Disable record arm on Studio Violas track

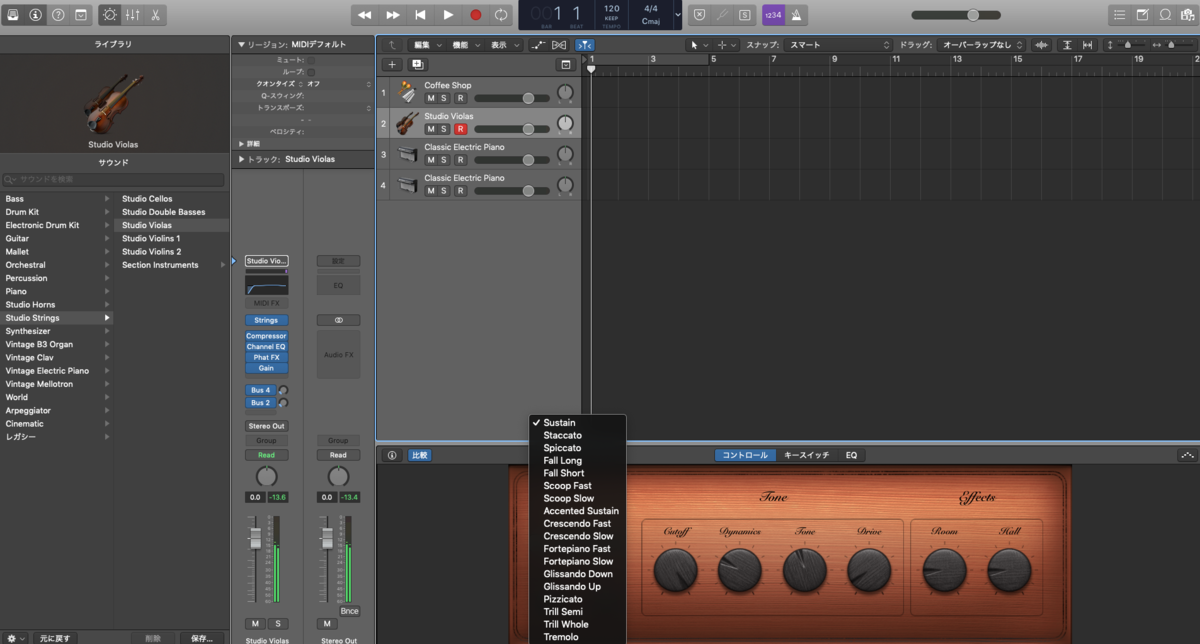[x=460, y=129]
